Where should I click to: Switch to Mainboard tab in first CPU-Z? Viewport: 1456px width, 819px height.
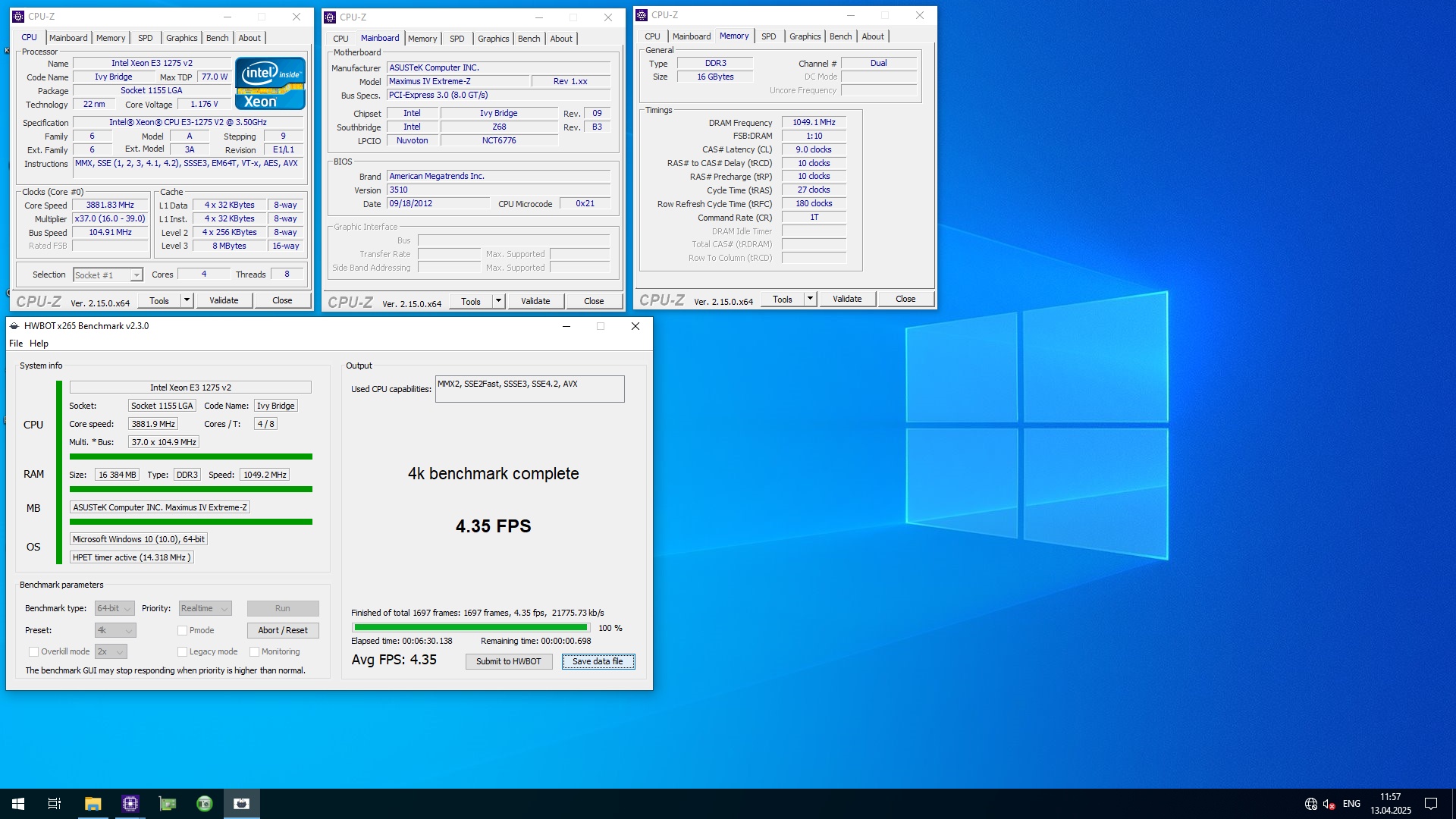pos(68,38)
